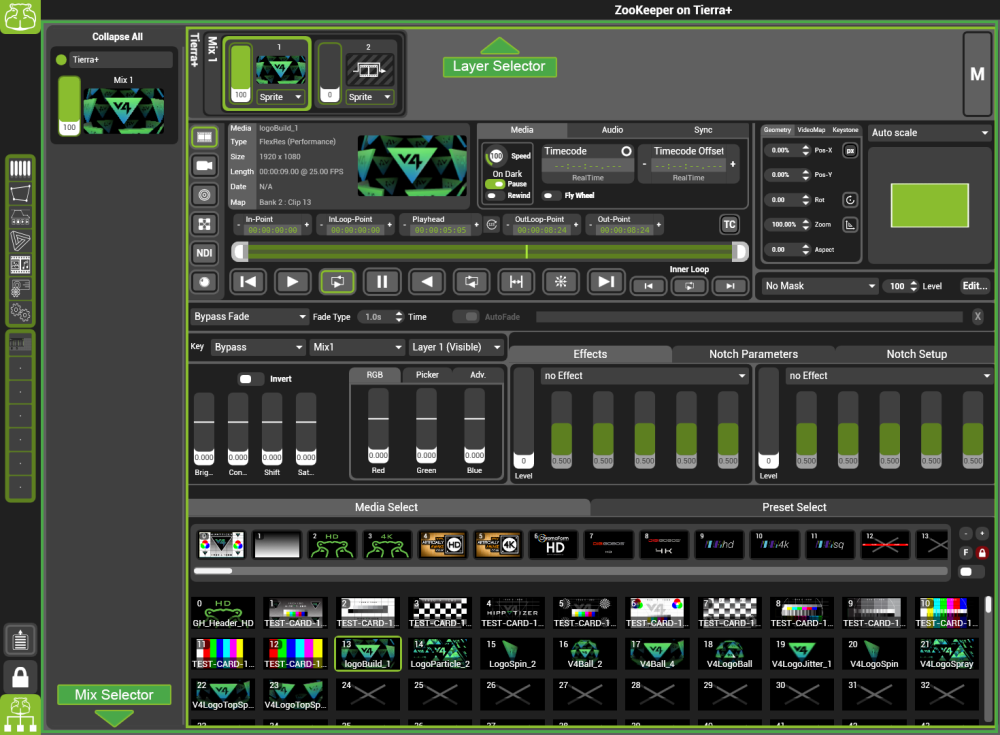Click the rotation icon beside Rot
Screen dimensions: 1000x735
click(850, 200)
